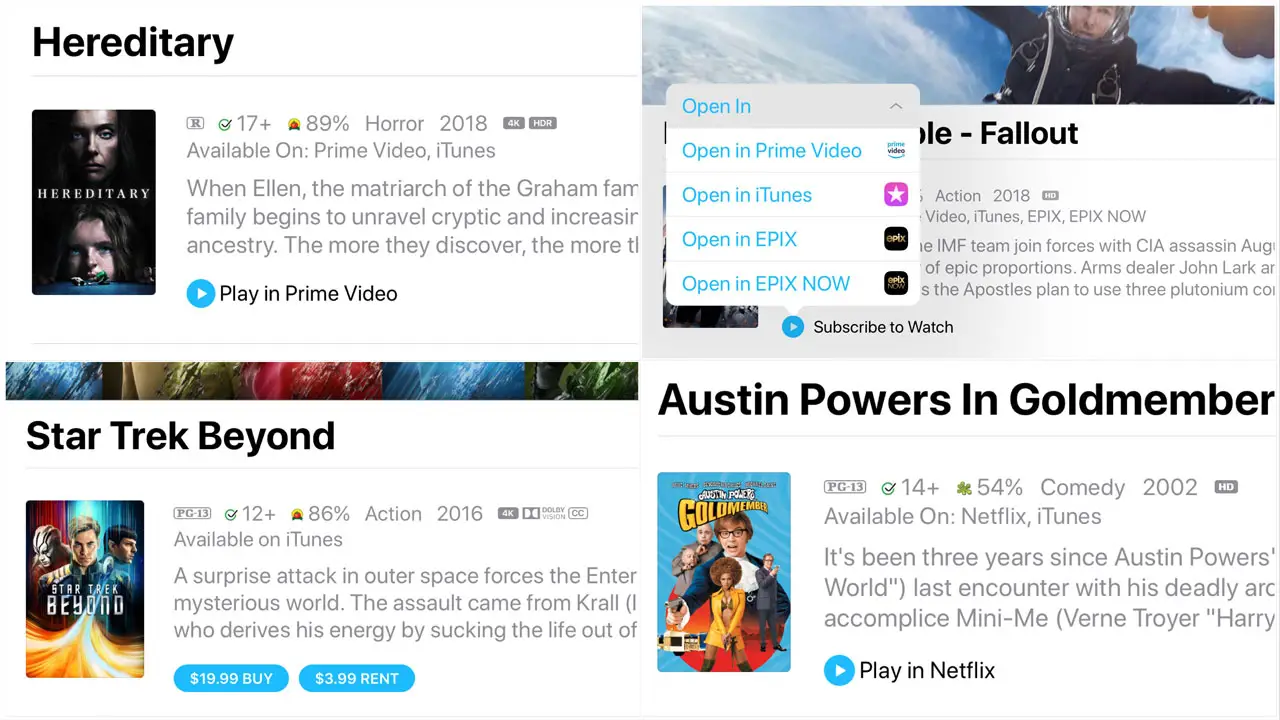This screenshot has height=720, width=1280.
Task: Choose Open in EPIX
Action: [793, 239]
